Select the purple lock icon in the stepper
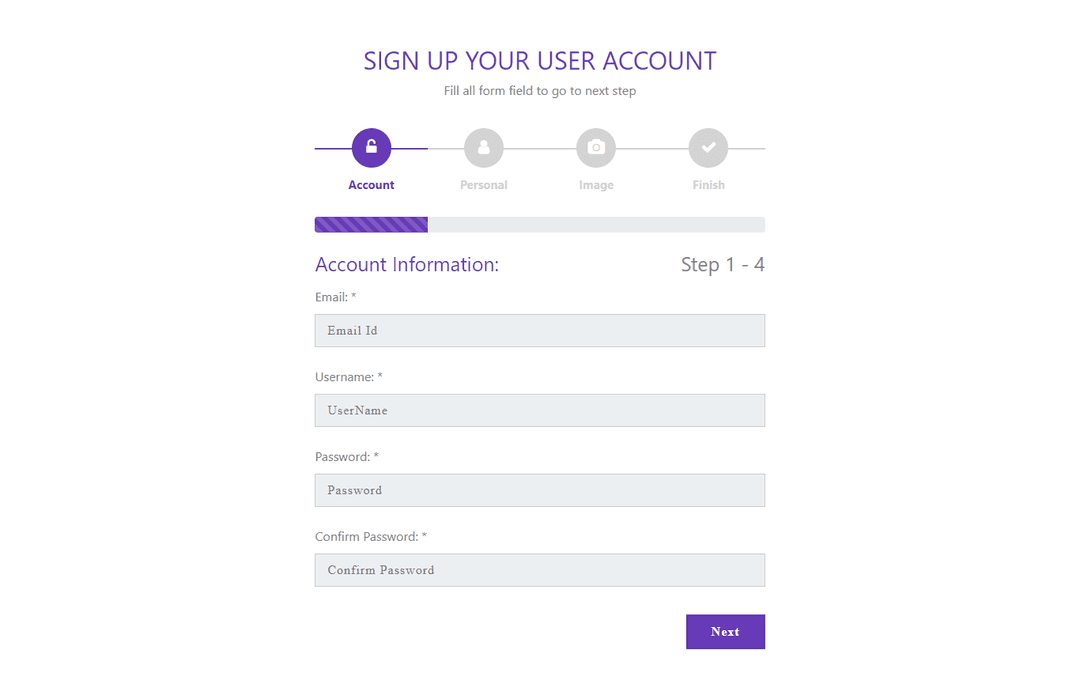This screenshot has height=692, width=1080. [x=371, y=146]
